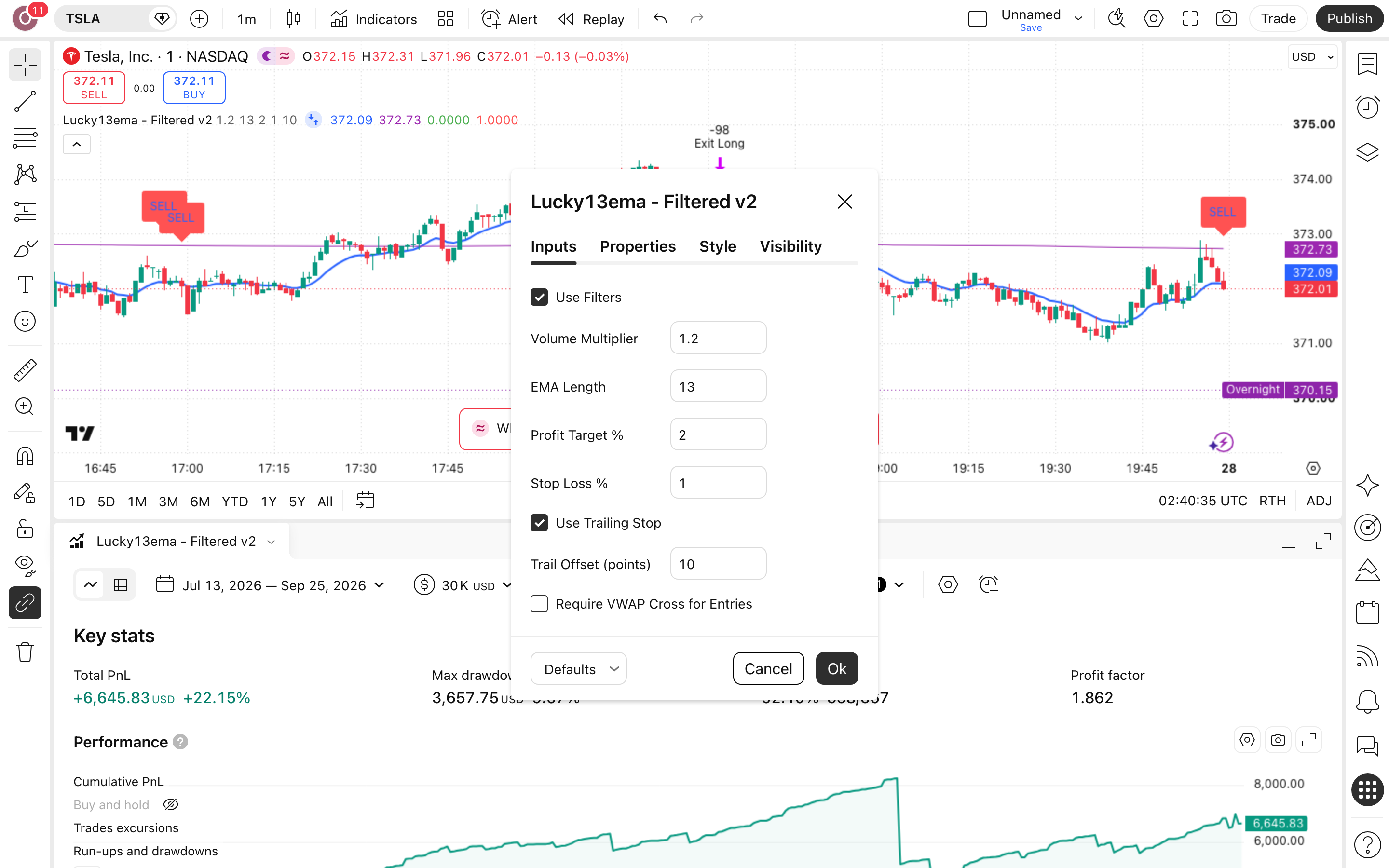Click the 372.11 BUY button

coord(194,87)
